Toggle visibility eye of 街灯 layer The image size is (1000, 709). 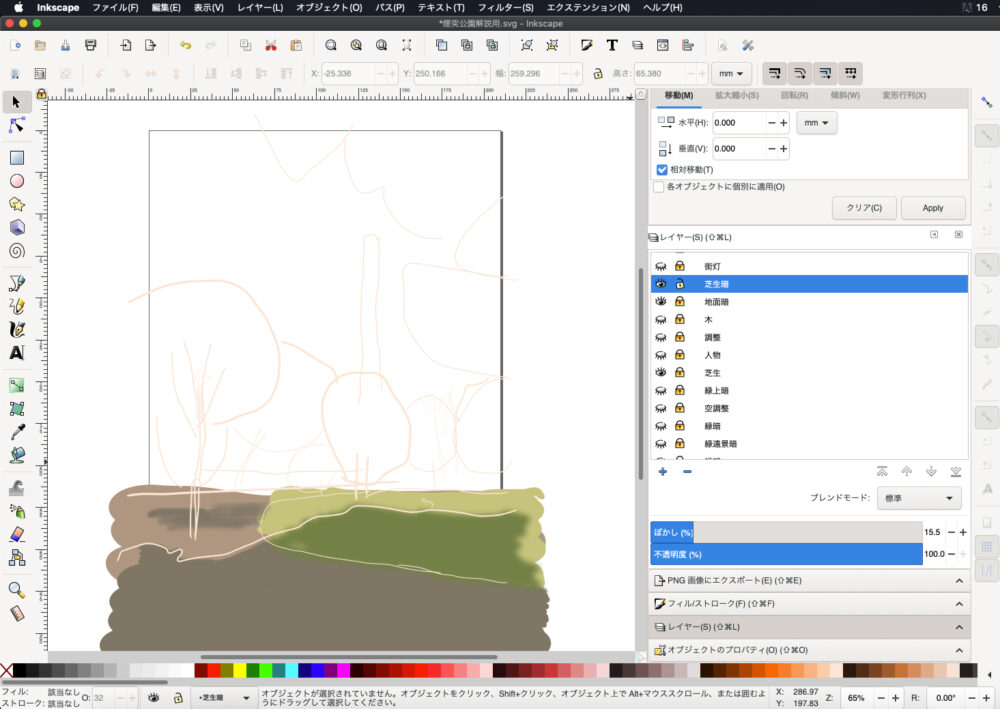click(x=660, y=267)
